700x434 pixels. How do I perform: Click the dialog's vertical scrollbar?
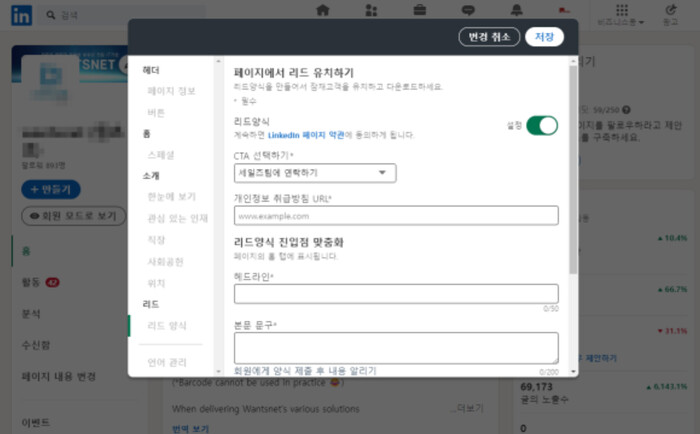[x=573, y=170]
